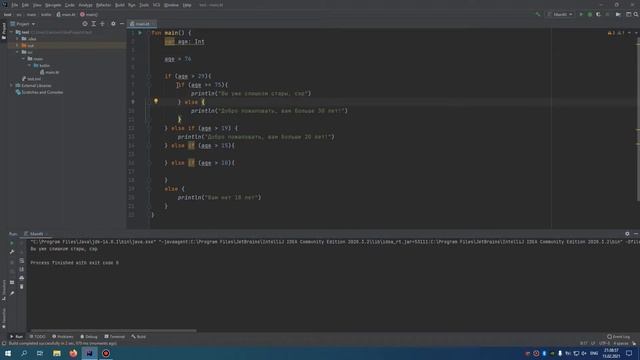Open the Debug tool window tab
Image resolution: width=640 pixels, height=360 pixels.
[x=89, y=337]
